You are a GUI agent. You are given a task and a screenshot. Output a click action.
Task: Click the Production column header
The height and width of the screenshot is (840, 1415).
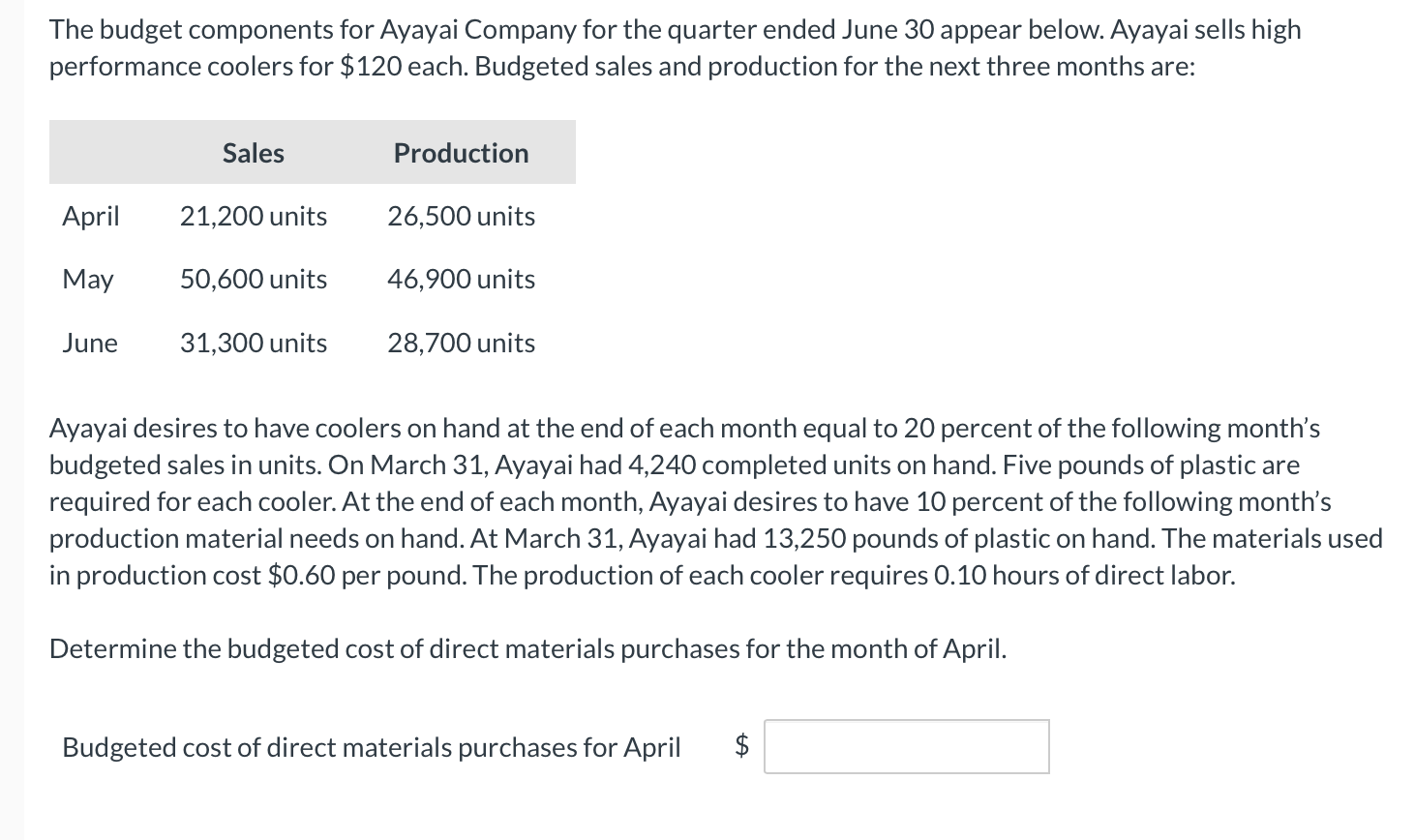coord(460,152)
